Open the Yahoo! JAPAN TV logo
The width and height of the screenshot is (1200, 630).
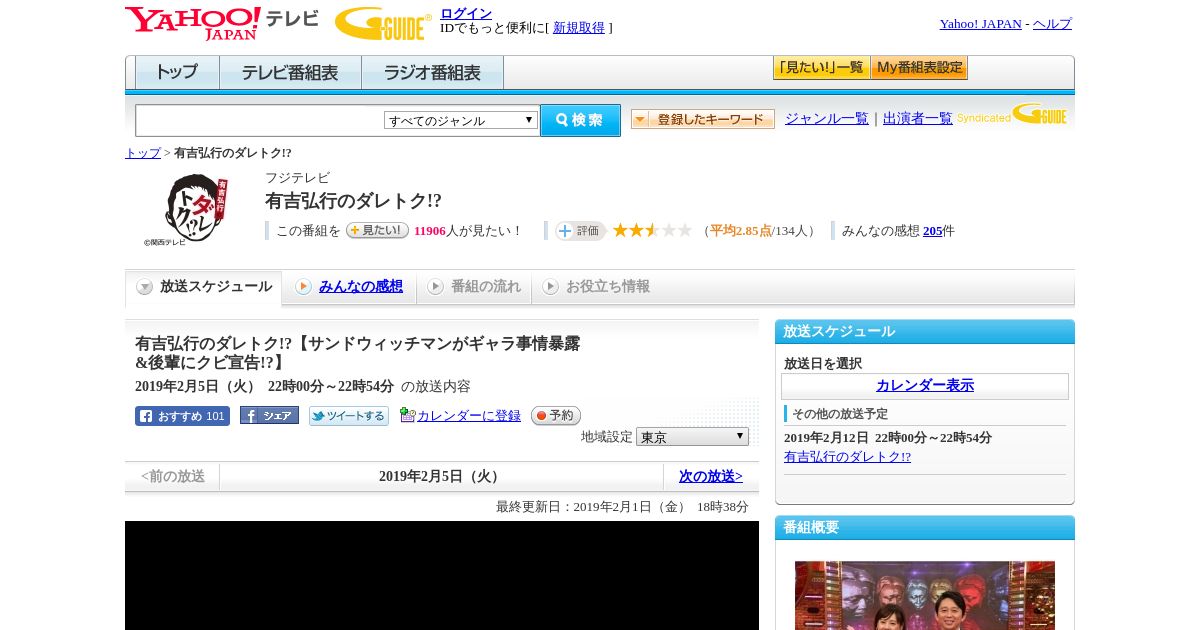(222, 23)
